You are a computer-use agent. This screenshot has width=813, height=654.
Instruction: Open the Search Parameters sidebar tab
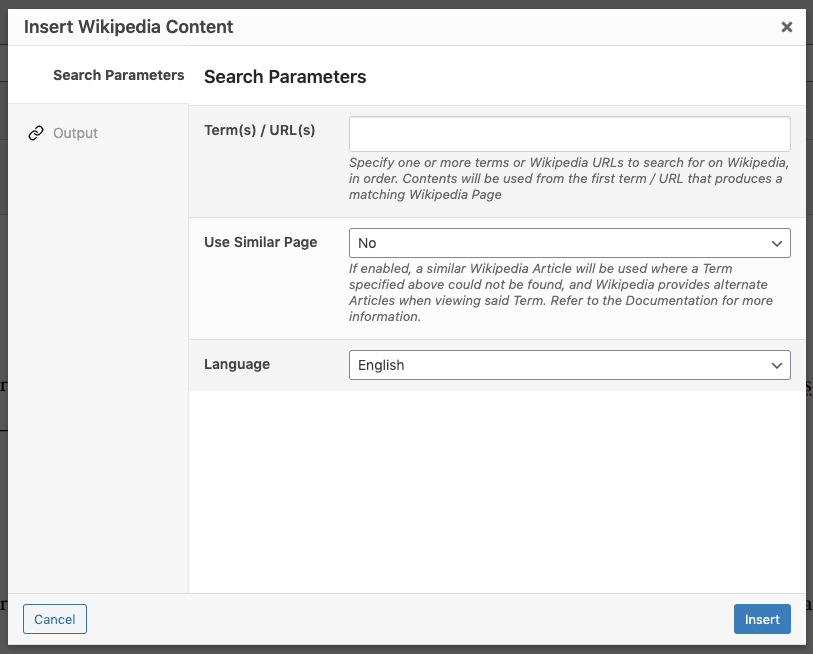click(98, 75)
